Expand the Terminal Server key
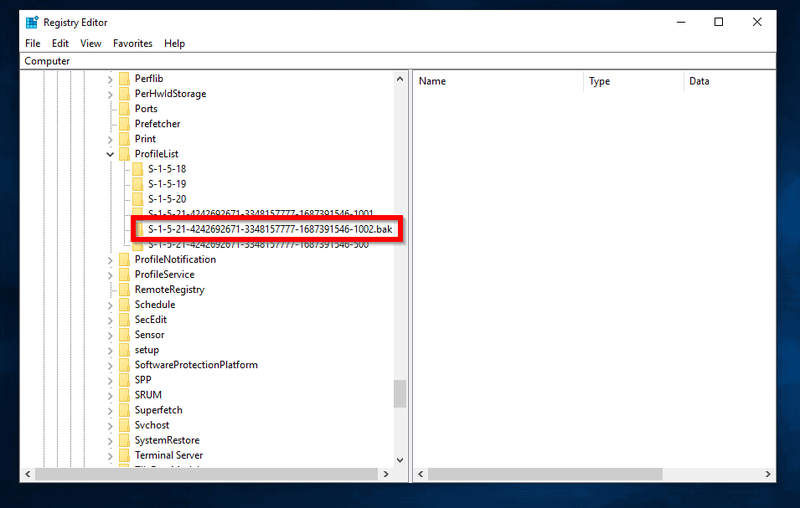 (110, 456)
